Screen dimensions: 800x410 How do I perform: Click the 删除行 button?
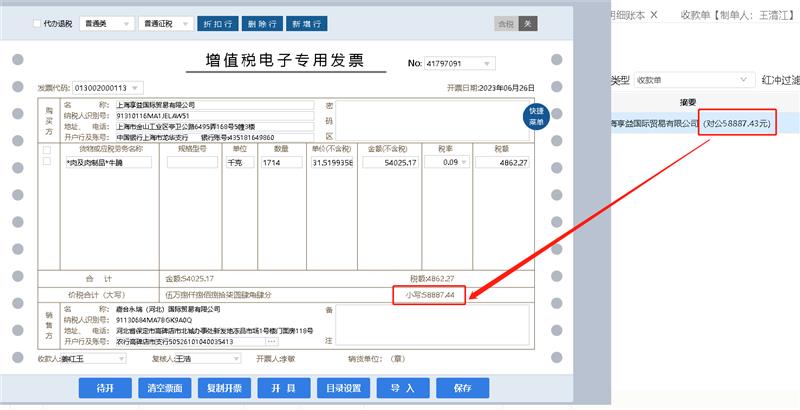(x=263, y=23)
